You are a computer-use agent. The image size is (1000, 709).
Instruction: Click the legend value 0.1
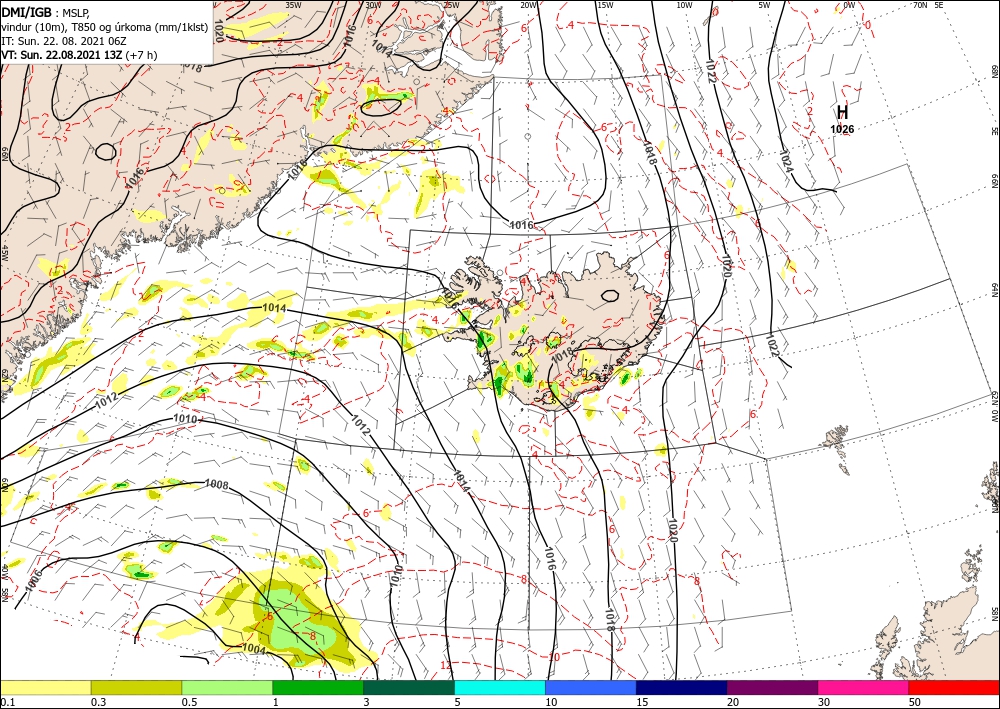(6, 703)
